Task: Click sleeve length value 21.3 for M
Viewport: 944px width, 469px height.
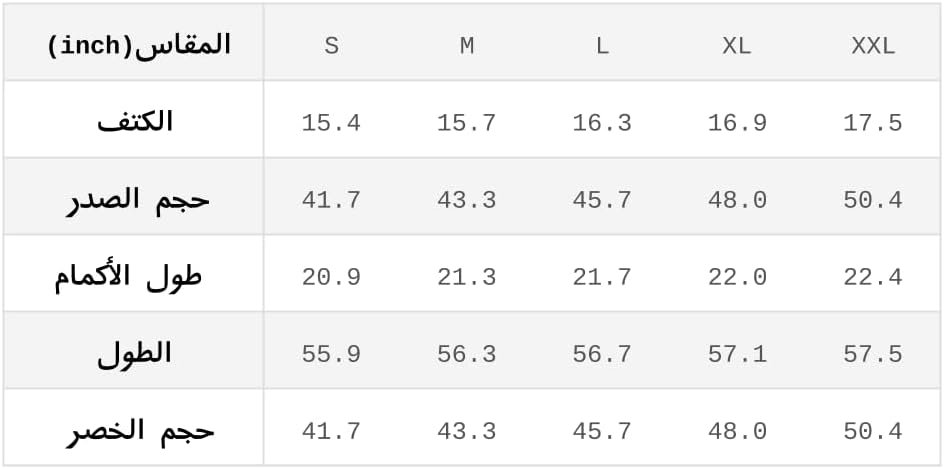Action: click(x=467, y=277)
